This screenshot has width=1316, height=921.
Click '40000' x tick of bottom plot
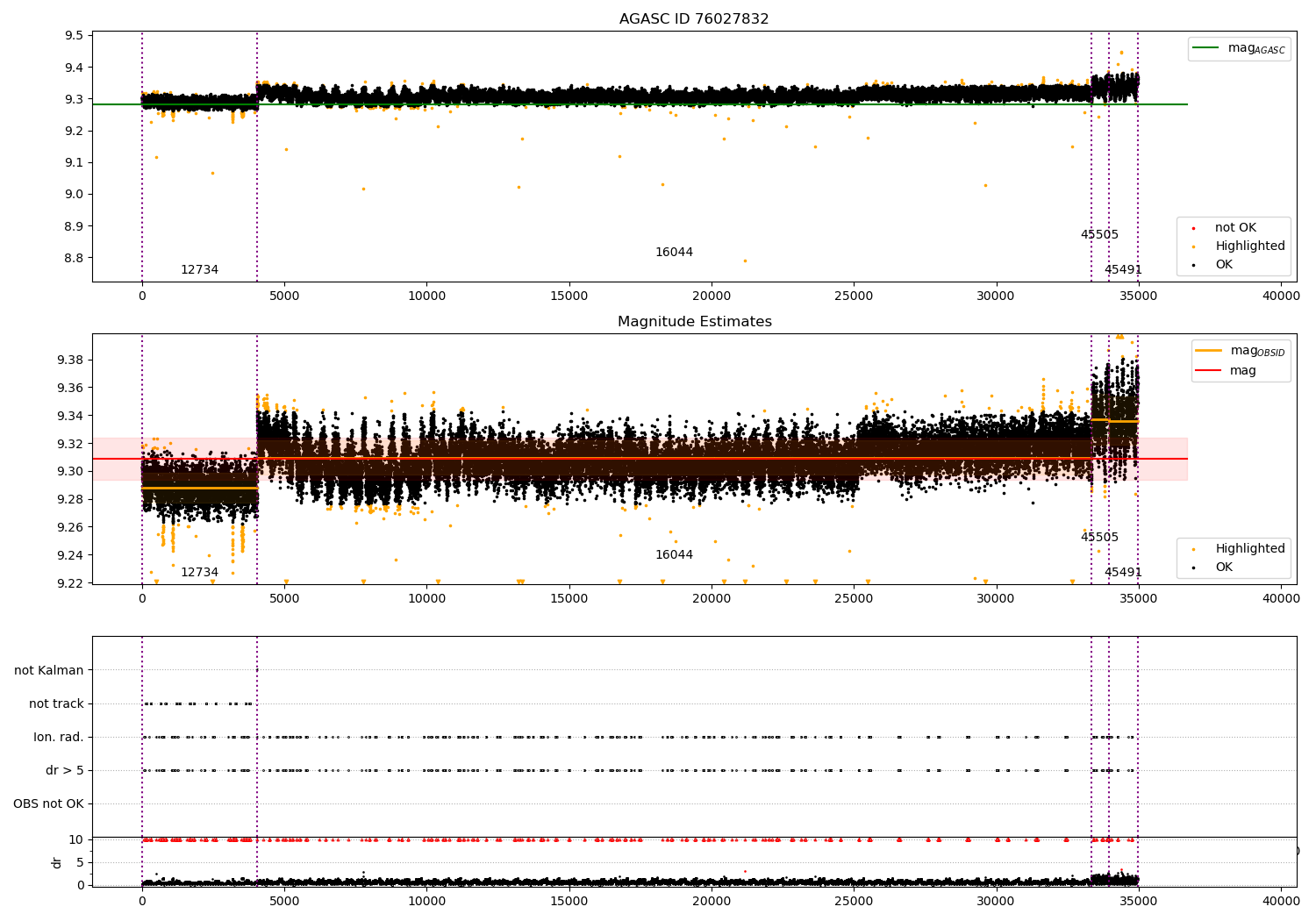(x=1281, y=902)
